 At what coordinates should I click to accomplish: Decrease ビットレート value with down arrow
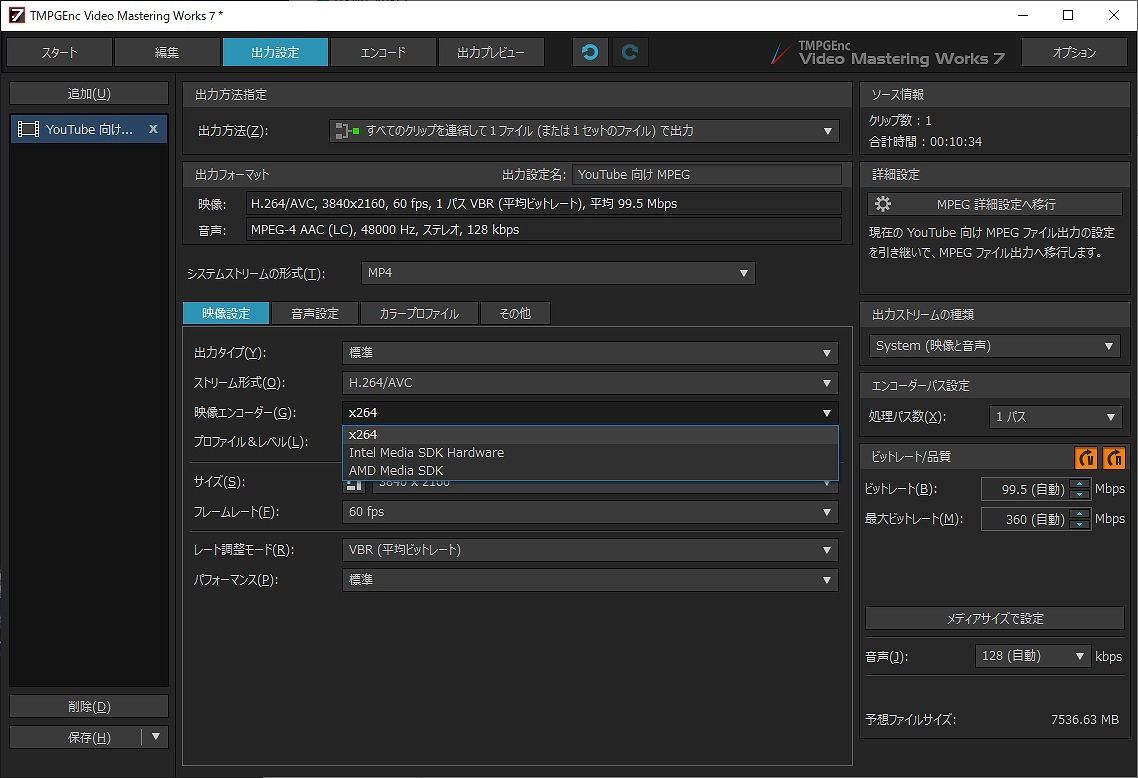[x=1080, y=494]
